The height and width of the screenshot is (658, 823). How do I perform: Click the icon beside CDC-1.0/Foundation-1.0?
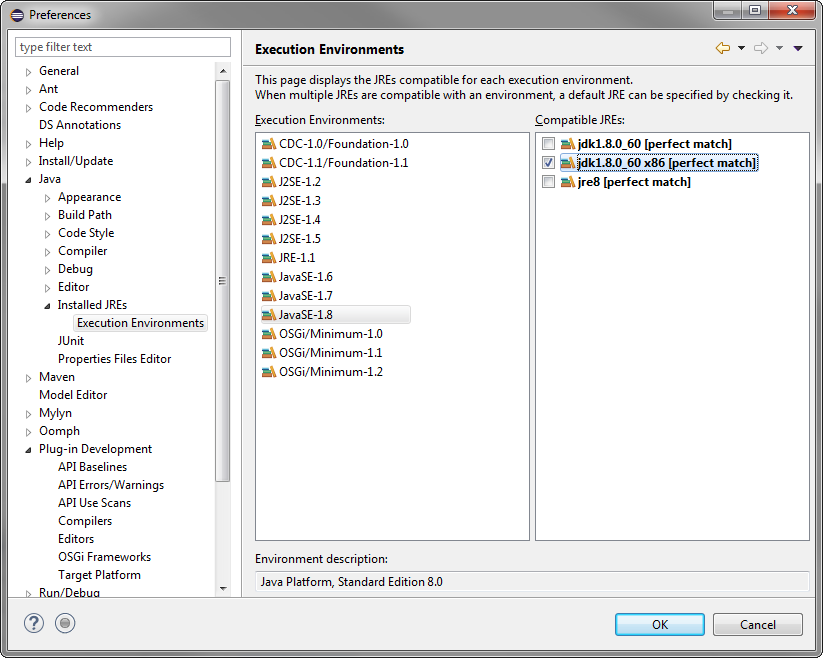pyautogui.click(x=269, y=144)
